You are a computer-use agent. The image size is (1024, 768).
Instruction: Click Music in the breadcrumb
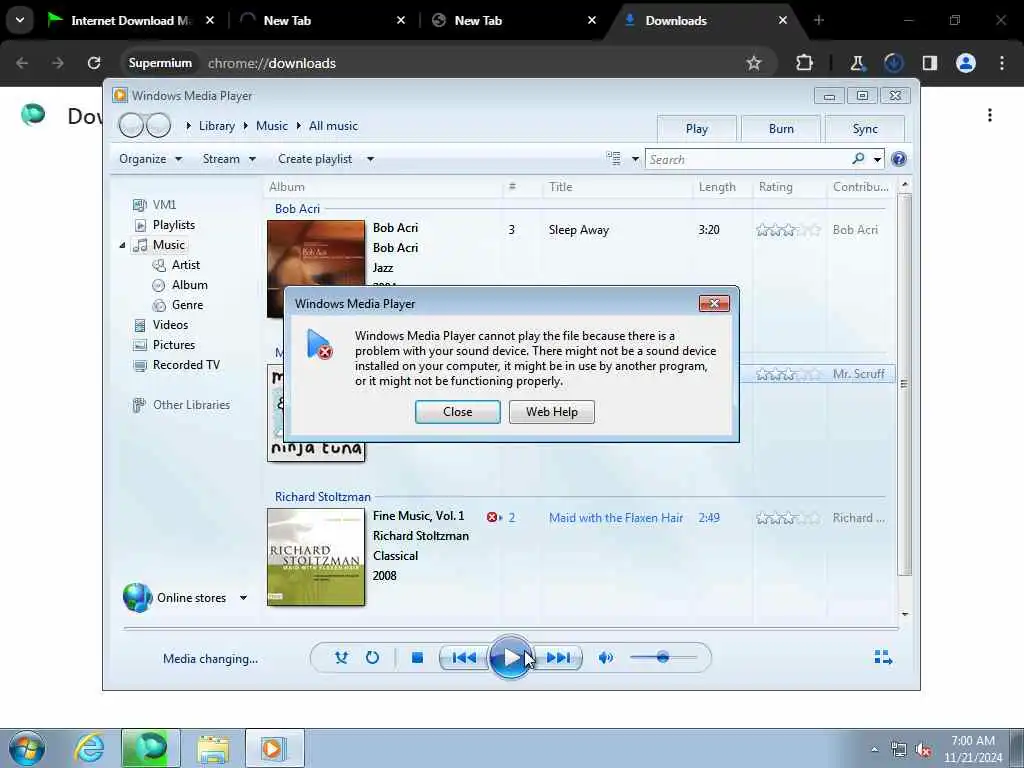tap(272, 126)
